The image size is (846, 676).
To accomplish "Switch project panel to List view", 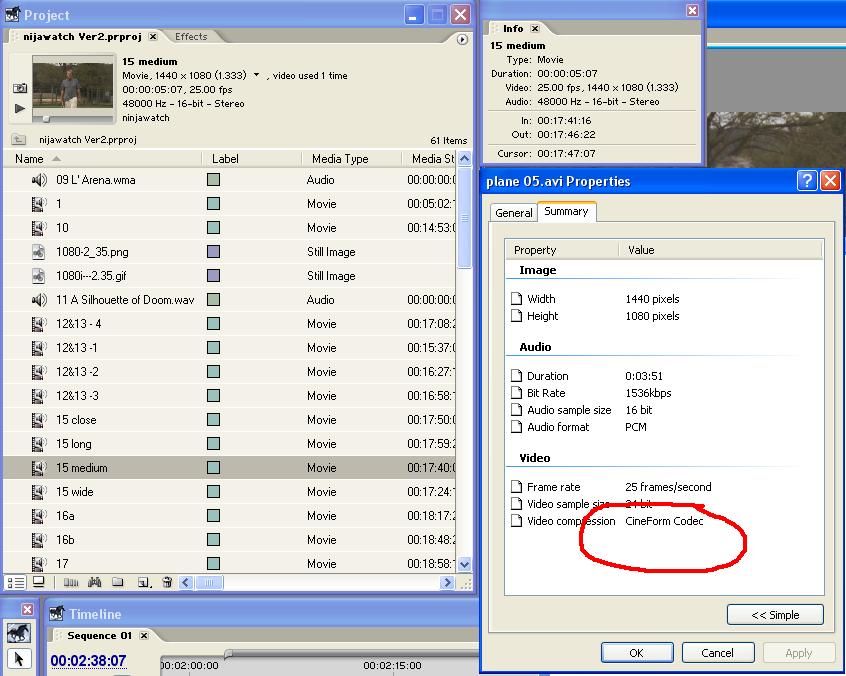I will (16, 582).
